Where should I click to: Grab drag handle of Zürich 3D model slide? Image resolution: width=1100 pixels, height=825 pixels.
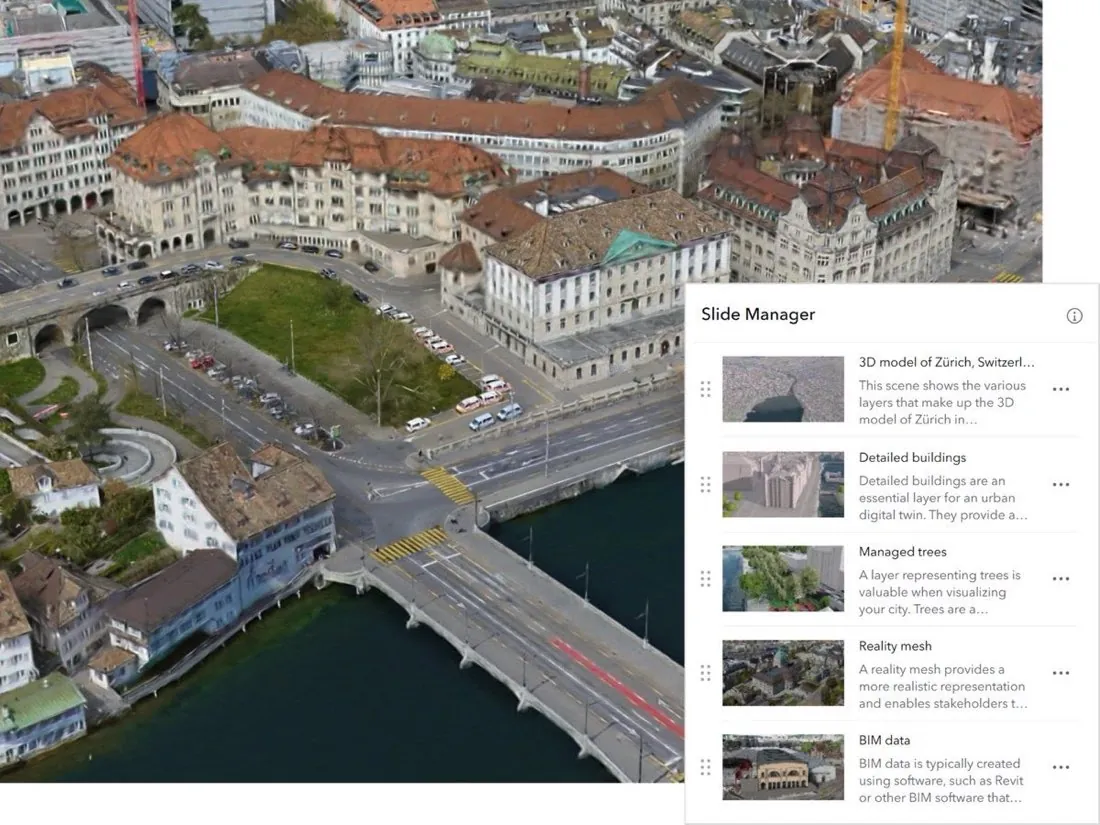coord(706,389)
